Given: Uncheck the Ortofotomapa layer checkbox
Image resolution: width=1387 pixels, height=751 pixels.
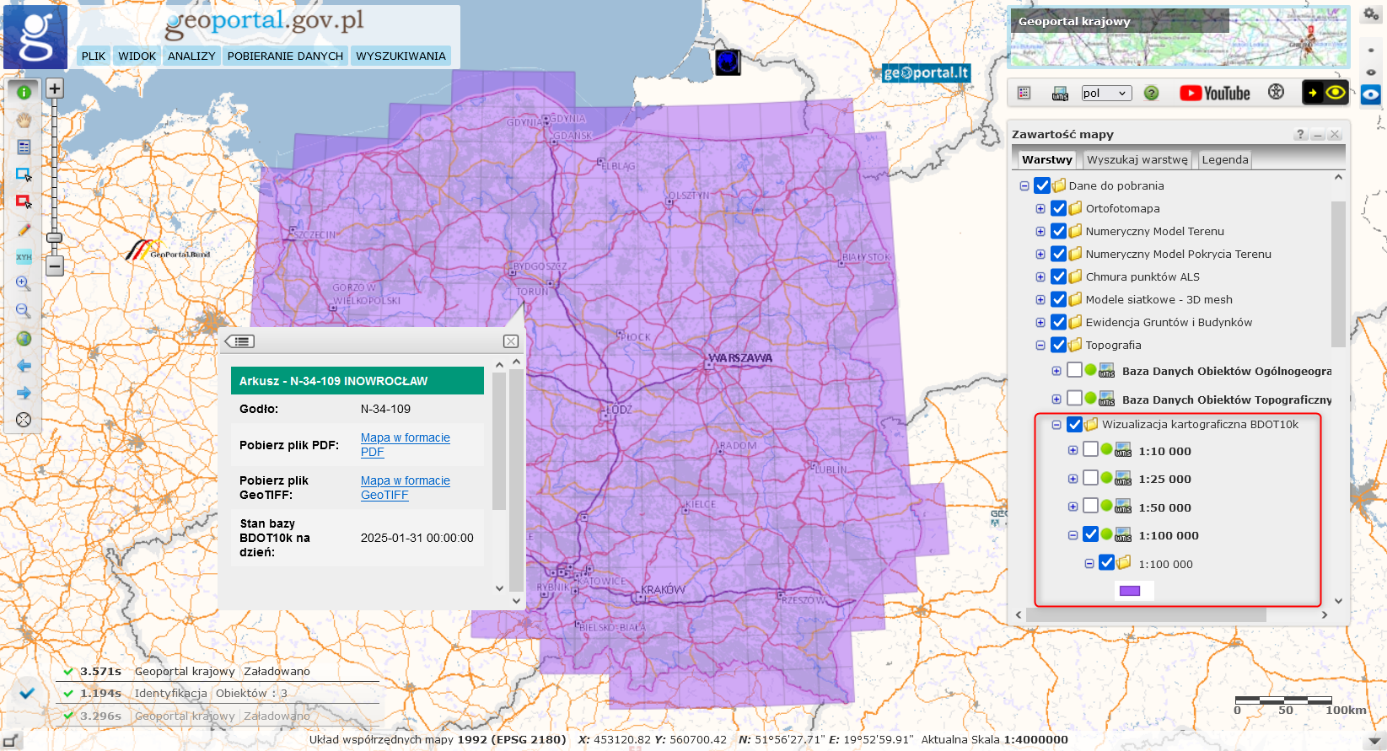Looking at the screenshot, I should coord(1058,208).
